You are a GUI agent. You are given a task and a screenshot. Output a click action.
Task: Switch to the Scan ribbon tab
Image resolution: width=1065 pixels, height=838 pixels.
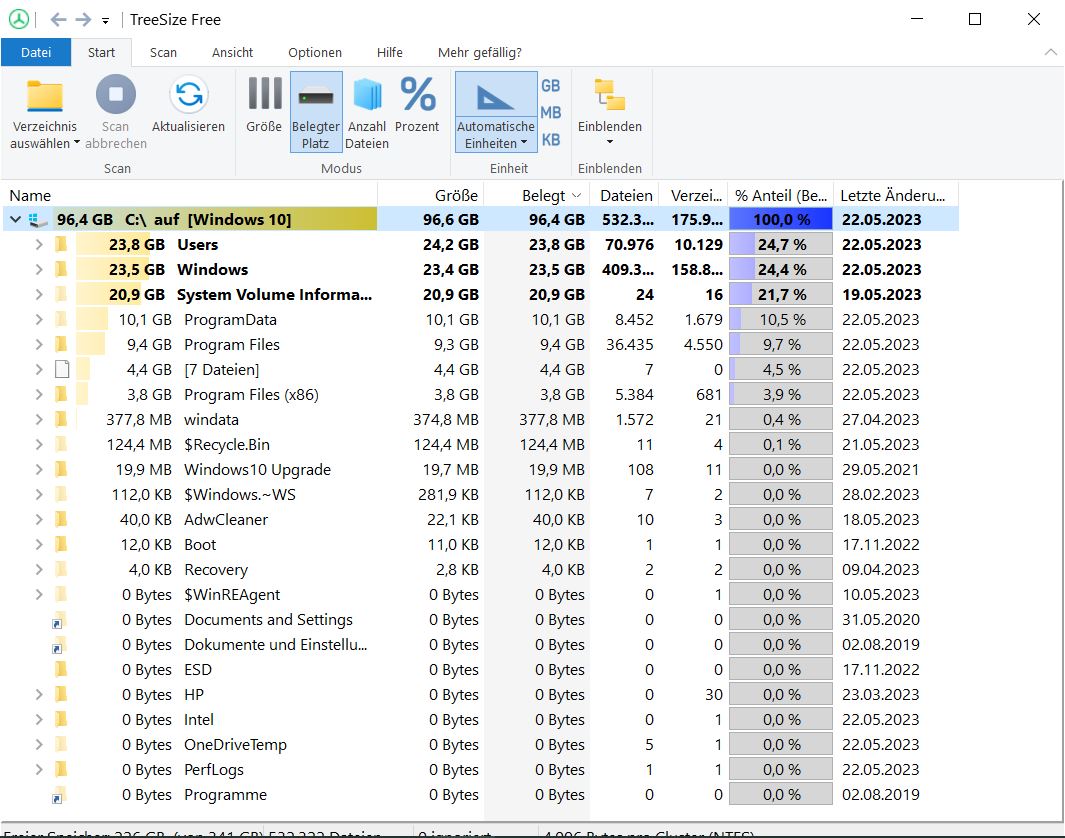163,52
